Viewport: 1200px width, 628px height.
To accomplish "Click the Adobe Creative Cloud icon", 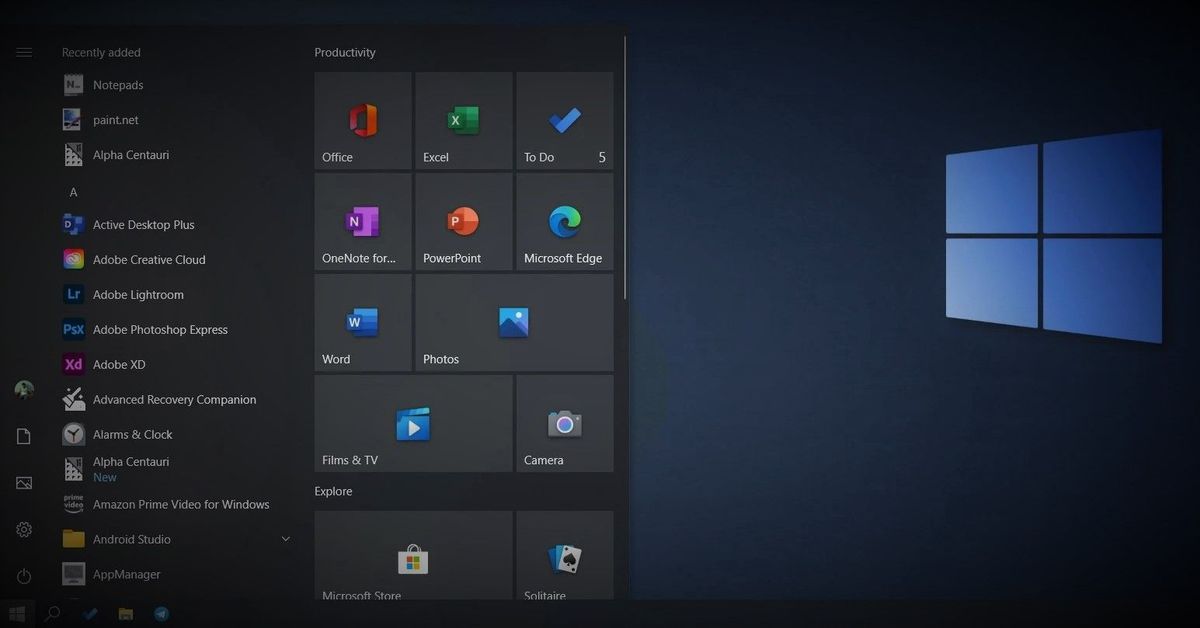I will click(73, 260).
